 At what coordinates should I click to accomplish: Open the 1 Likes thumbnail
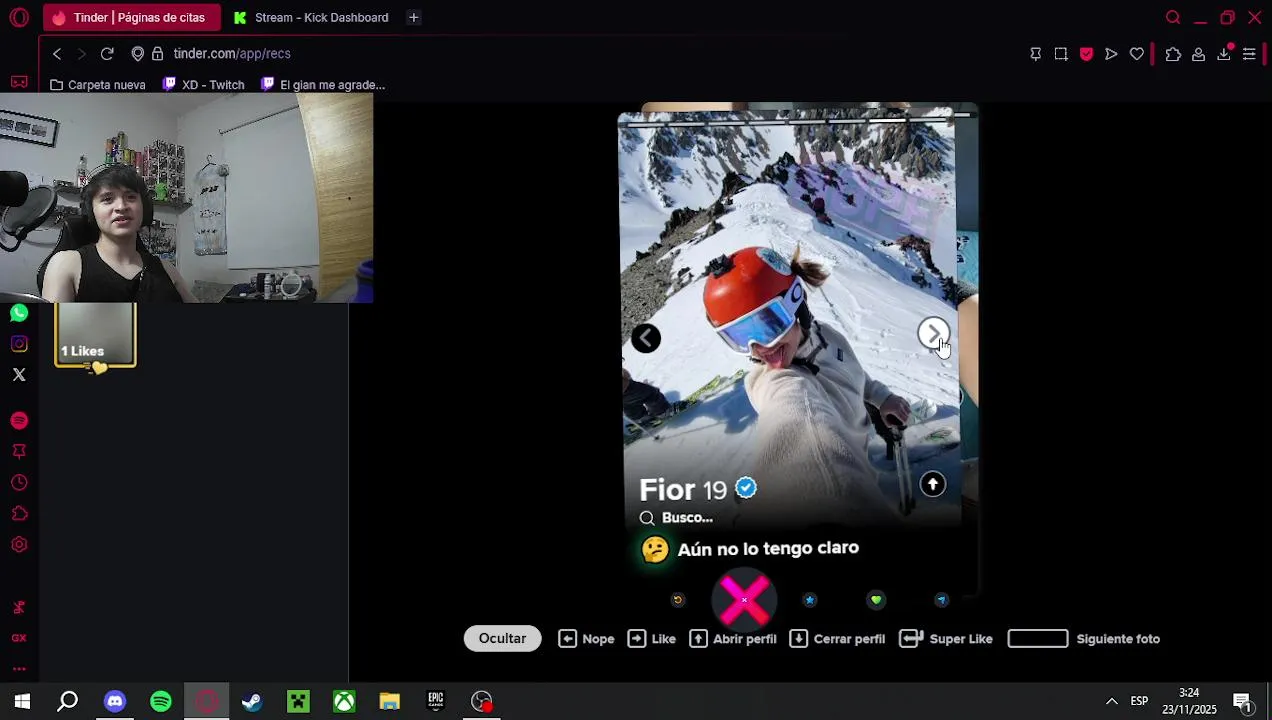(x=95, y=335)
